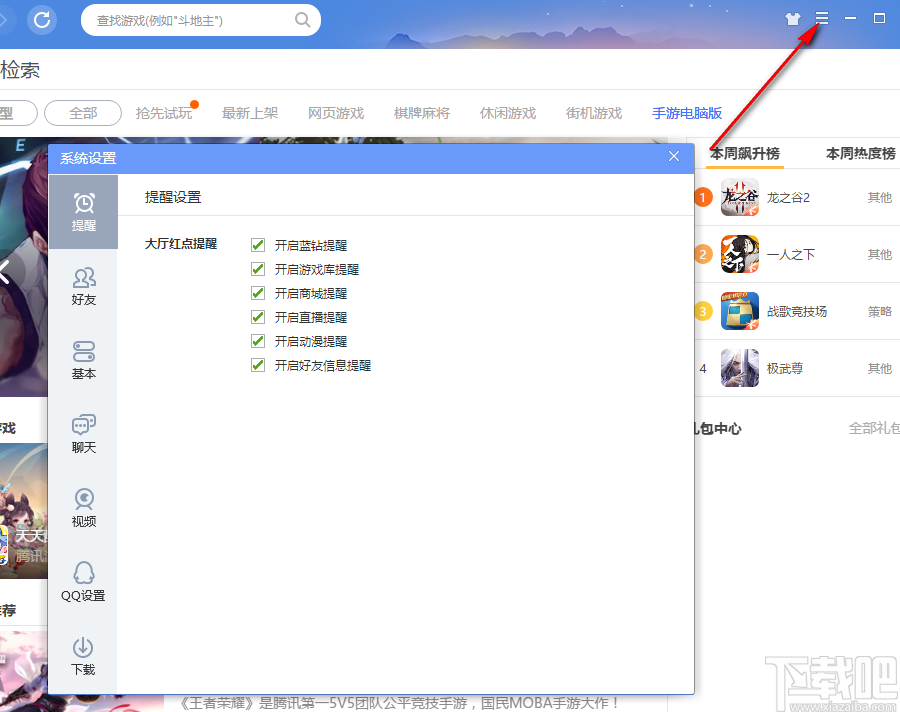Switch to the 好友 (Friends) settings section
Image resolution: width=900 pixels, height=712 pixels.
coord(83,284)
